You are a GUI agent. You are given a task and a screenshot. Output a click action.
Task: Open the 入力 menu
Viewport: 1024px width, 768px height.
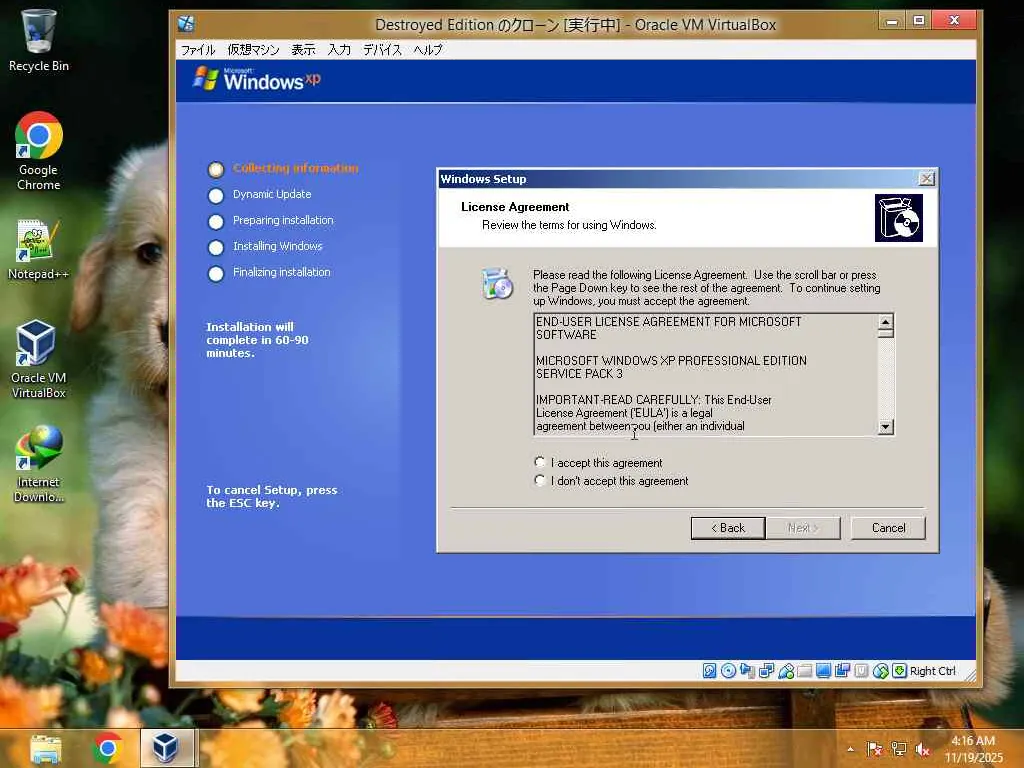tap(340, 50)
